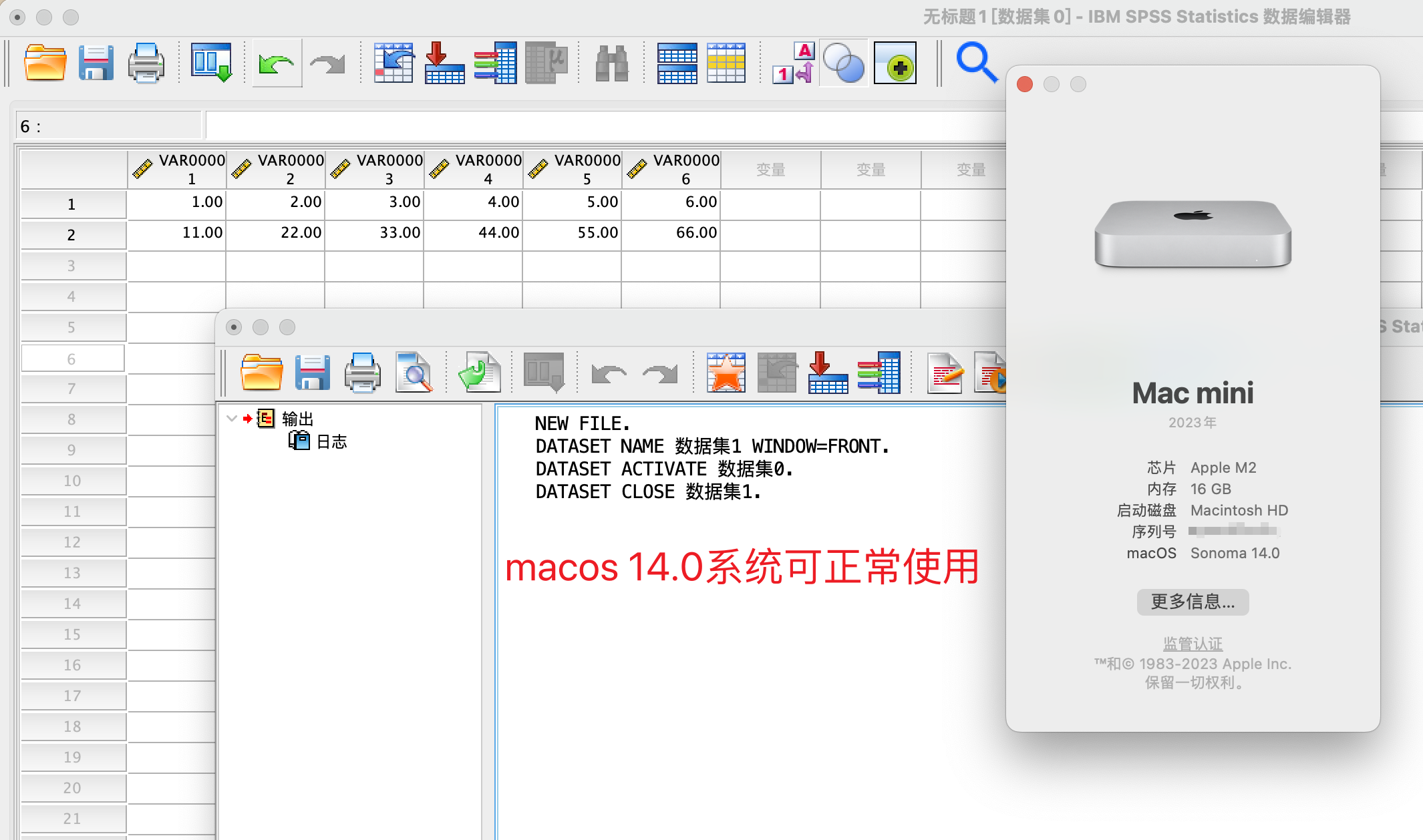Undo in the Viewer window toolbar
The width and height of the screenshot is (1423, 840).
pos(609,373)
